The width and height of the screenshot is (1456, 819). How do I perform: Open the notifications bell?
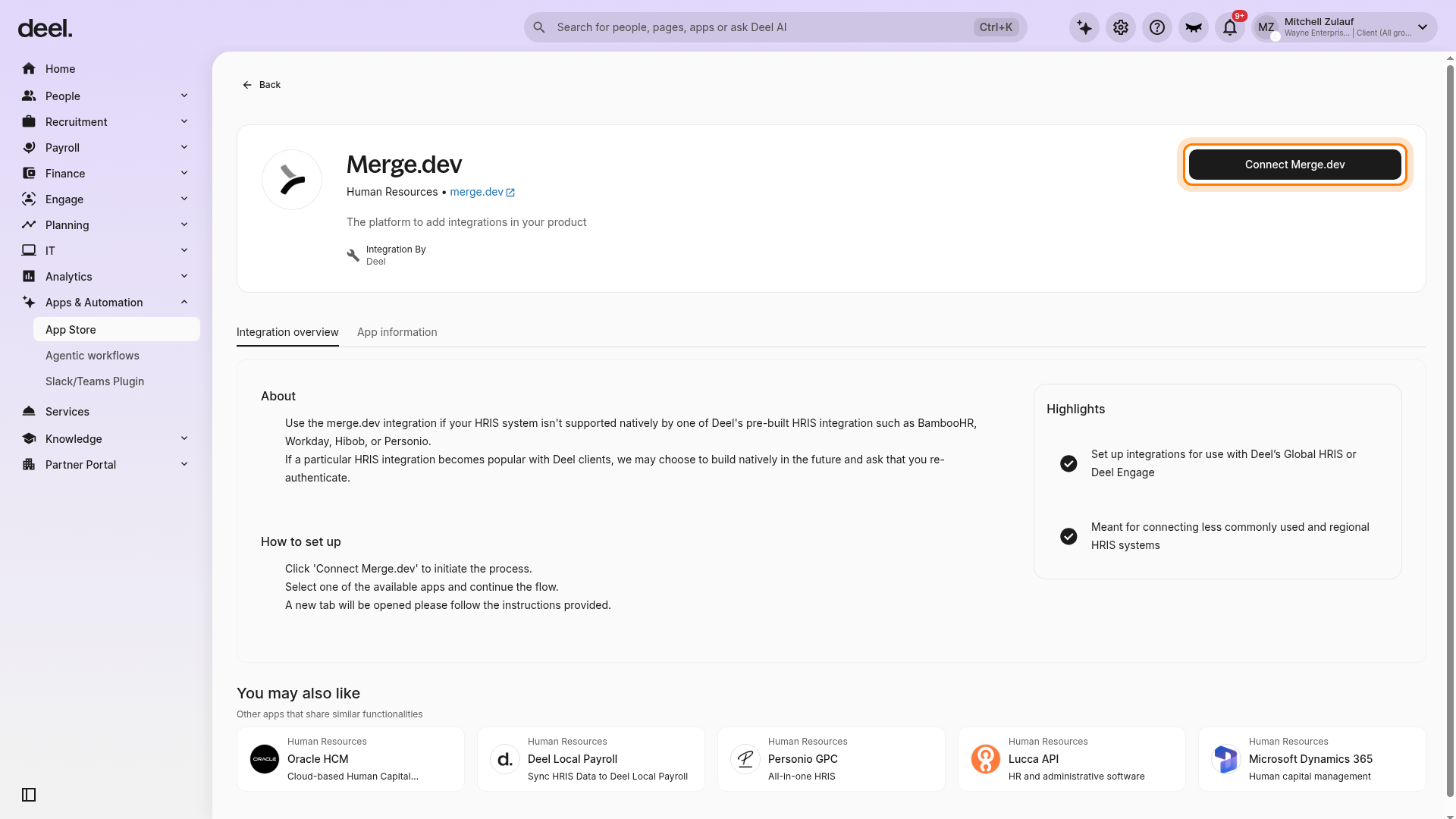[x=1230, y=27]
